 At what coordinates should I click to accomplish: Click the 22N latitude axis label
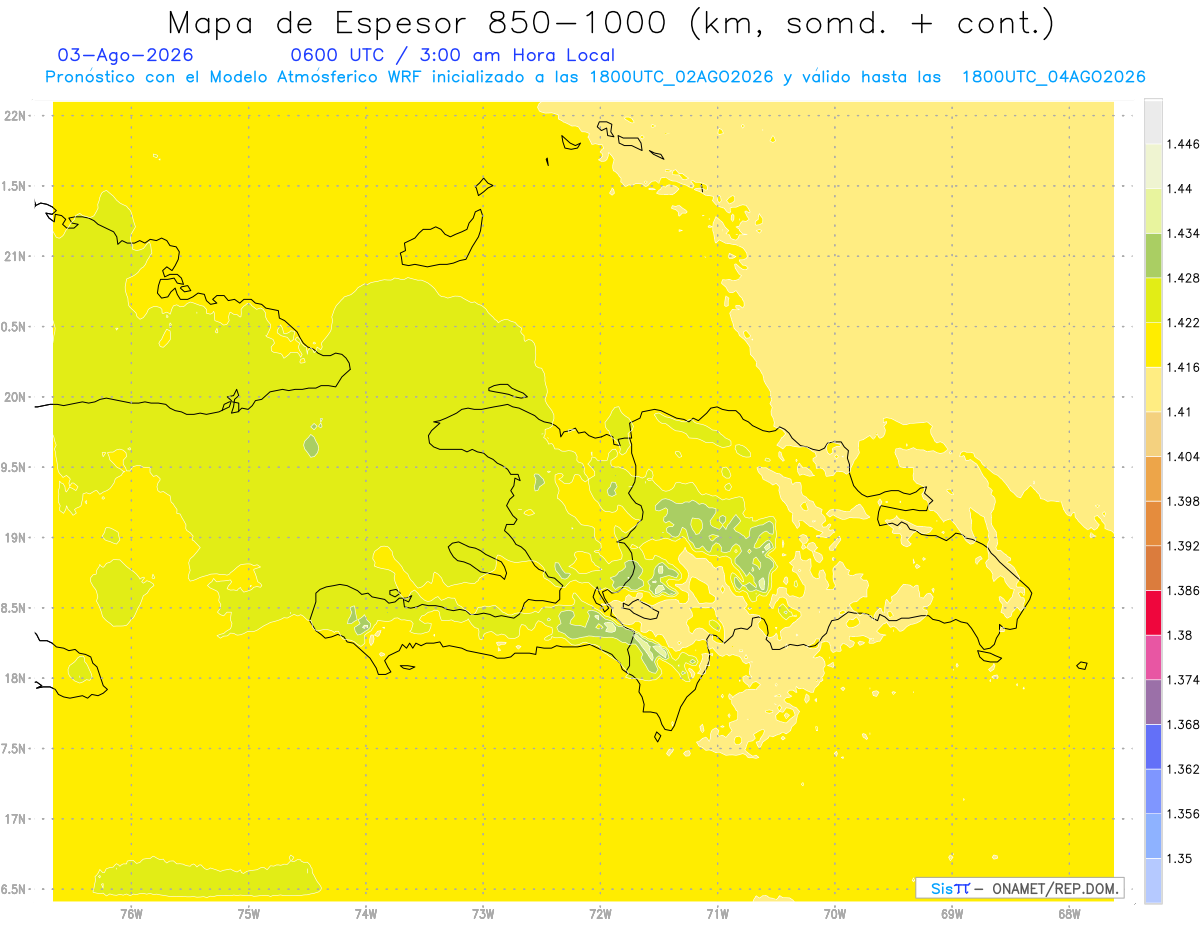click(x=17, y=115)
